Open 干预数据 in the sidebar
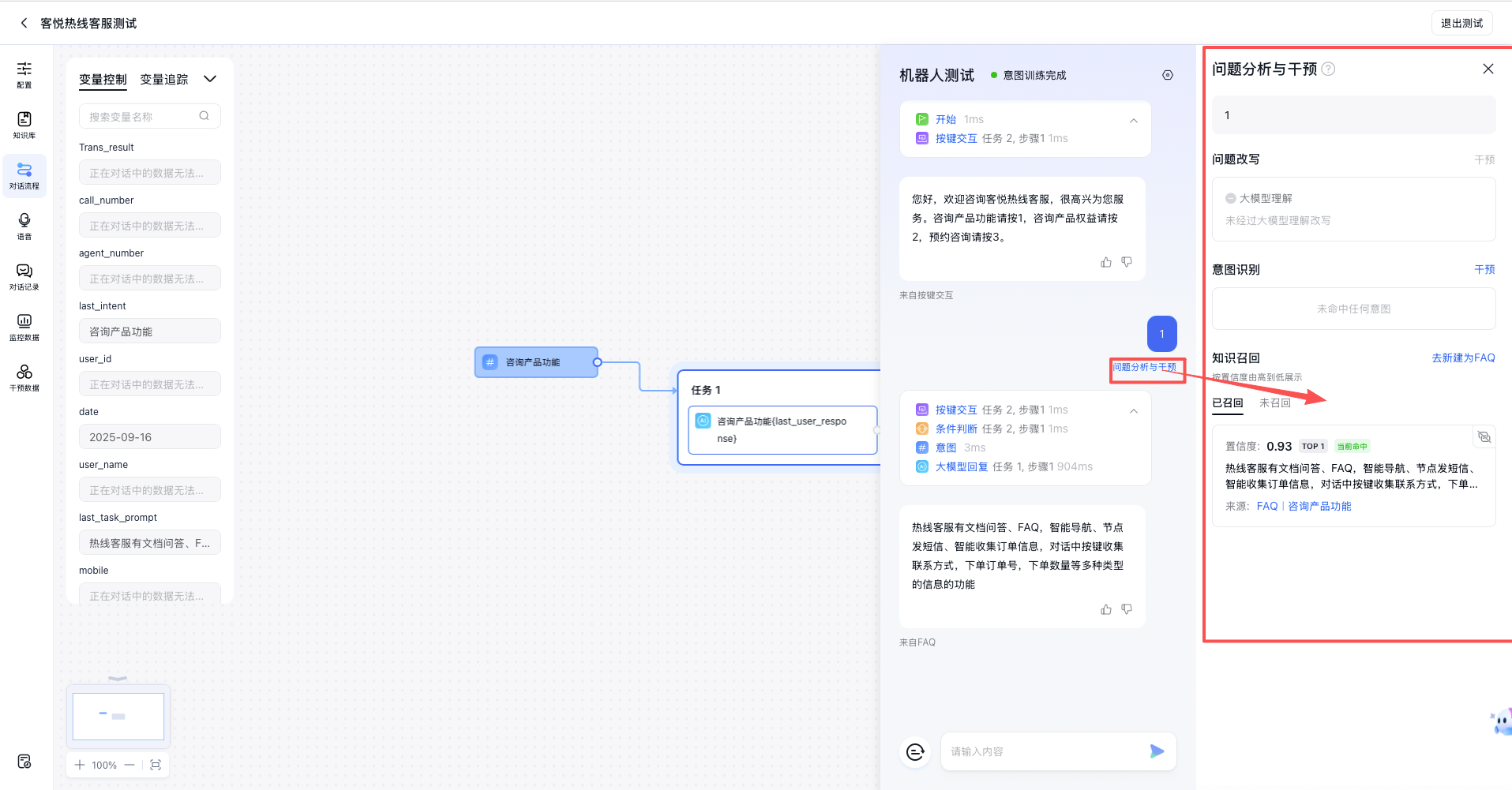The height and width of the screenshot is (790, 1512). 24,376
